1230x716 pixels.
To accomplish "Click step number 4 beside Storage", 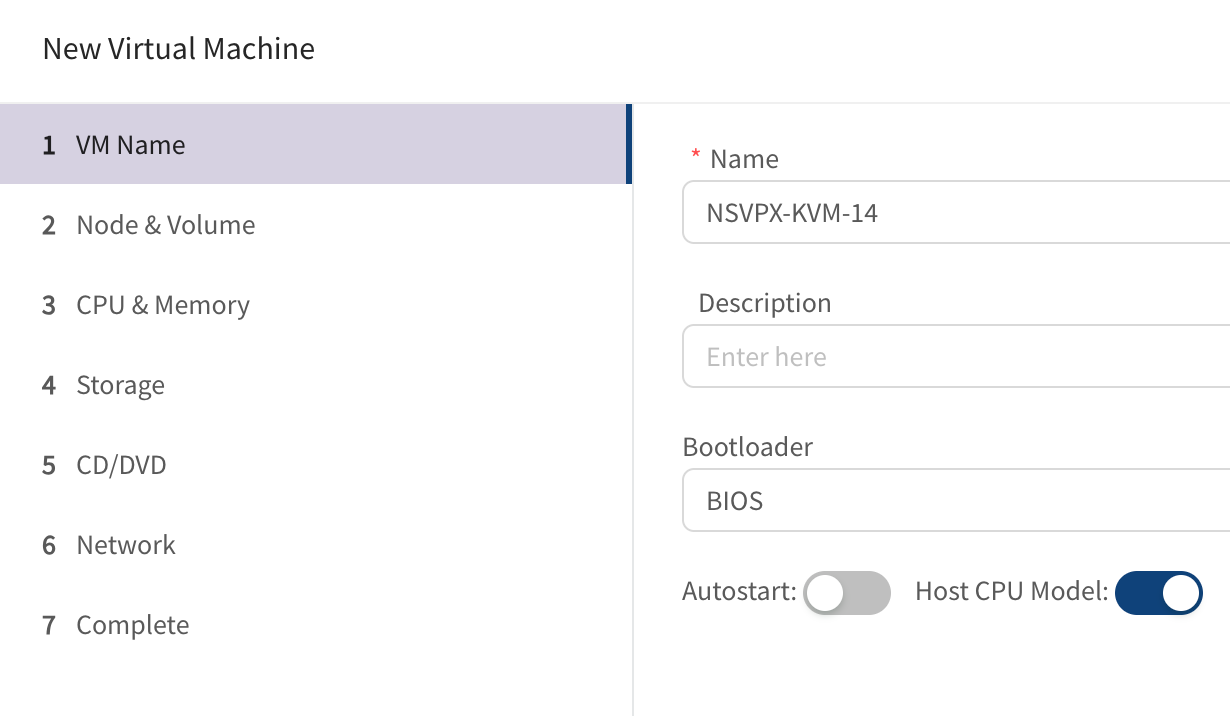I will click(x=49, y=386).
